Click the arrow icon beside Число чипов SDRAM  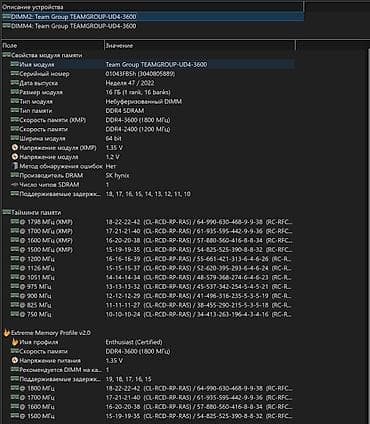[x=14, y=184]
